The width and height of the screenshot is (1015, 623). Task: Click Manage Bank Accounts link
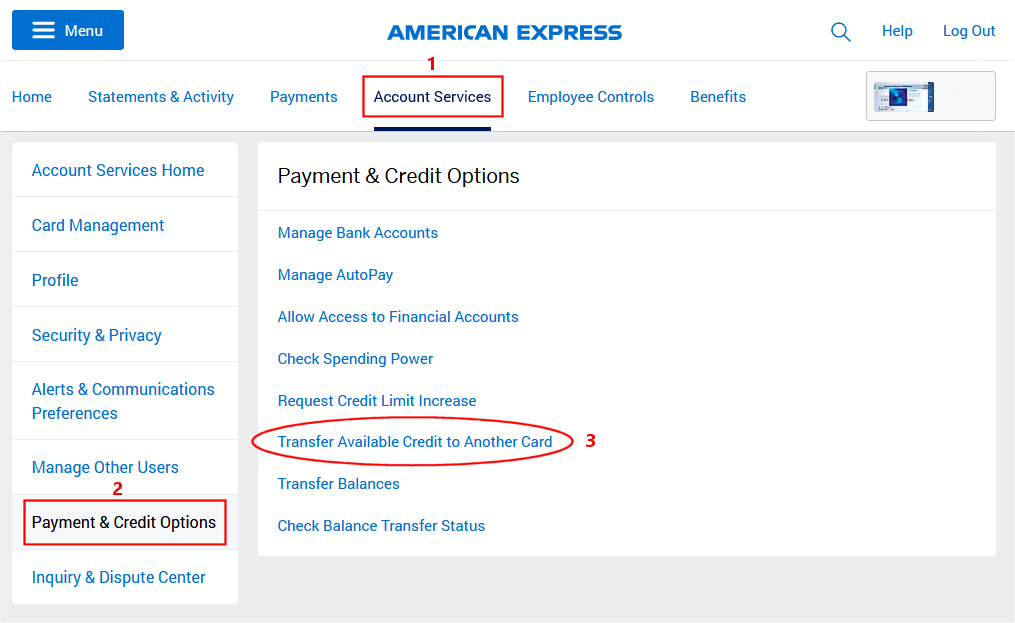click(357, 233)
